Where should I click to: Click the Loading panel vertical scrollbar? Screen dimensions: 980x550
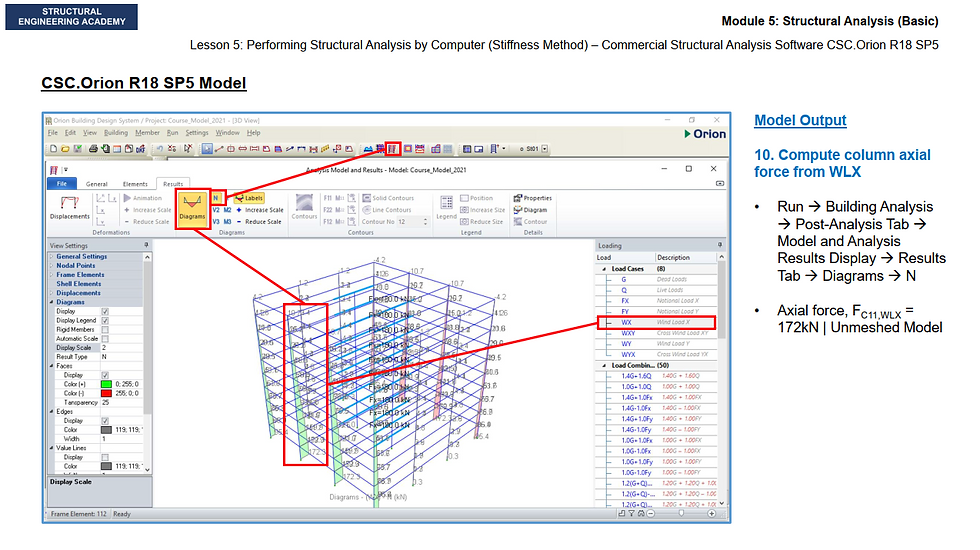coord(721,380)
